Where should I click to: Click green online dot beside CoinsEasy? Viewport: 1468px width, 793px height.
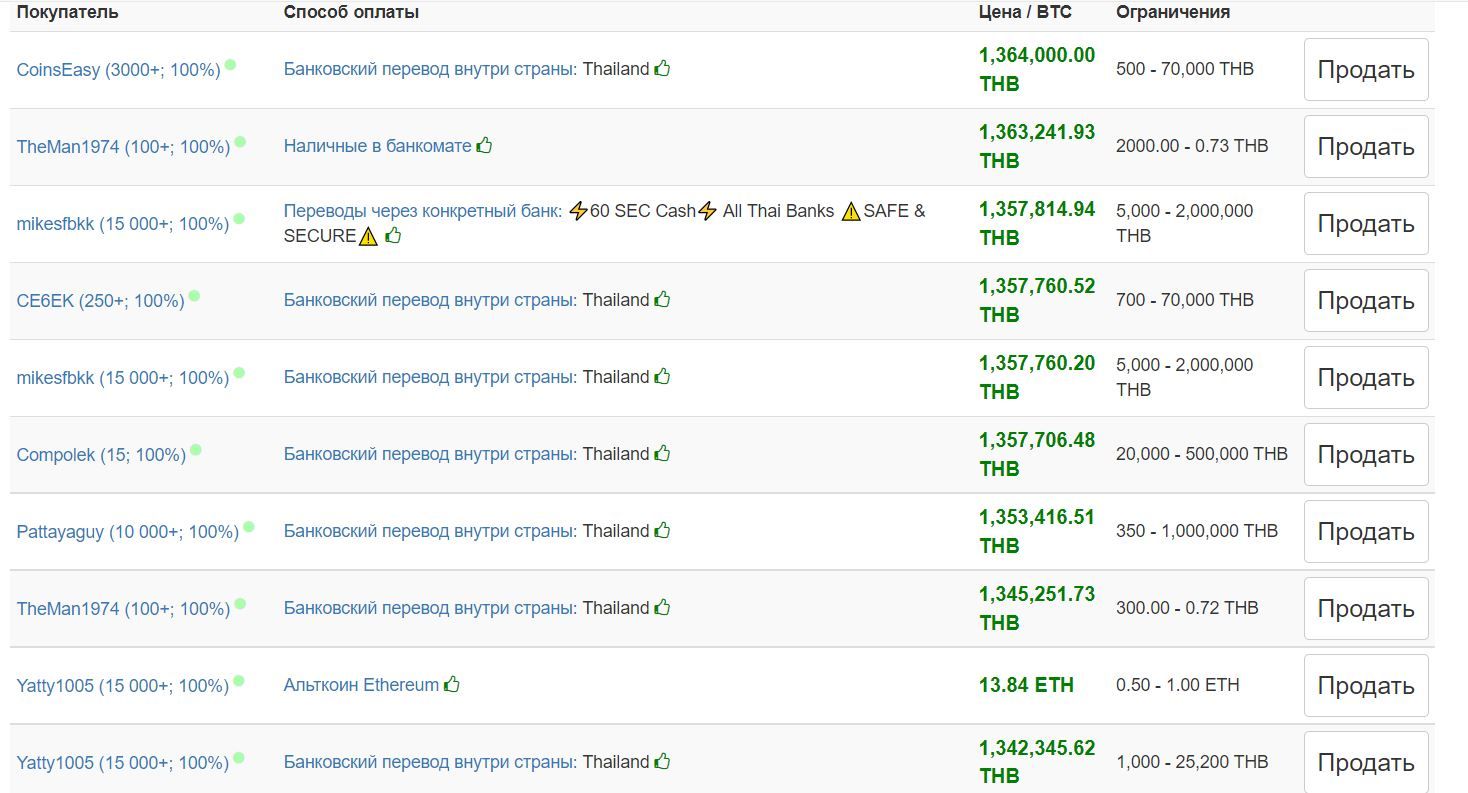click(230, 65)
